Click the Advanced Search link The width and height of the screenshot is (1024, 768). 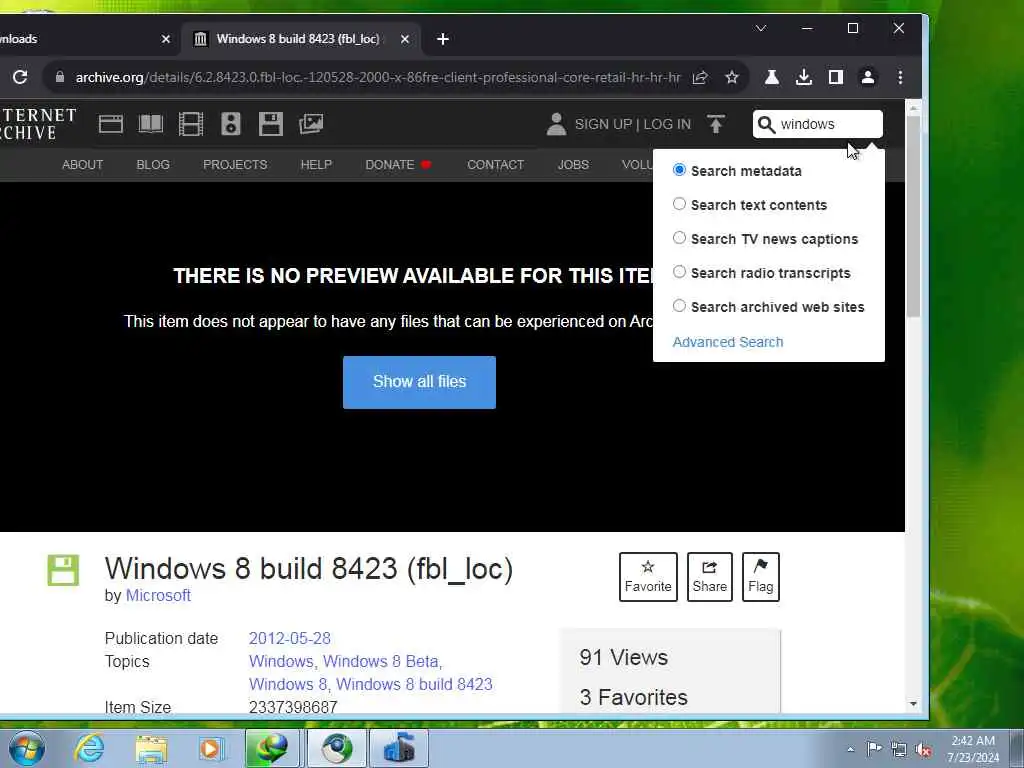pyautogui.click(x=728, y=342)
